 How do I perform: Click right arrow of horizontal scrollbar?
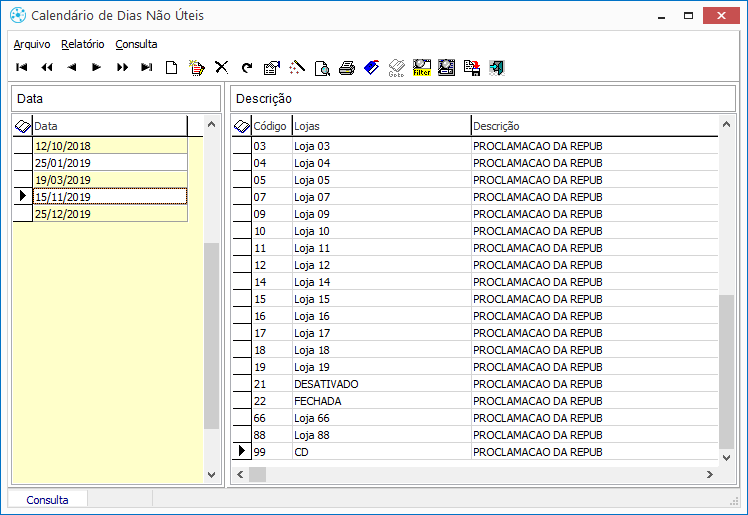tap(710, 475)
